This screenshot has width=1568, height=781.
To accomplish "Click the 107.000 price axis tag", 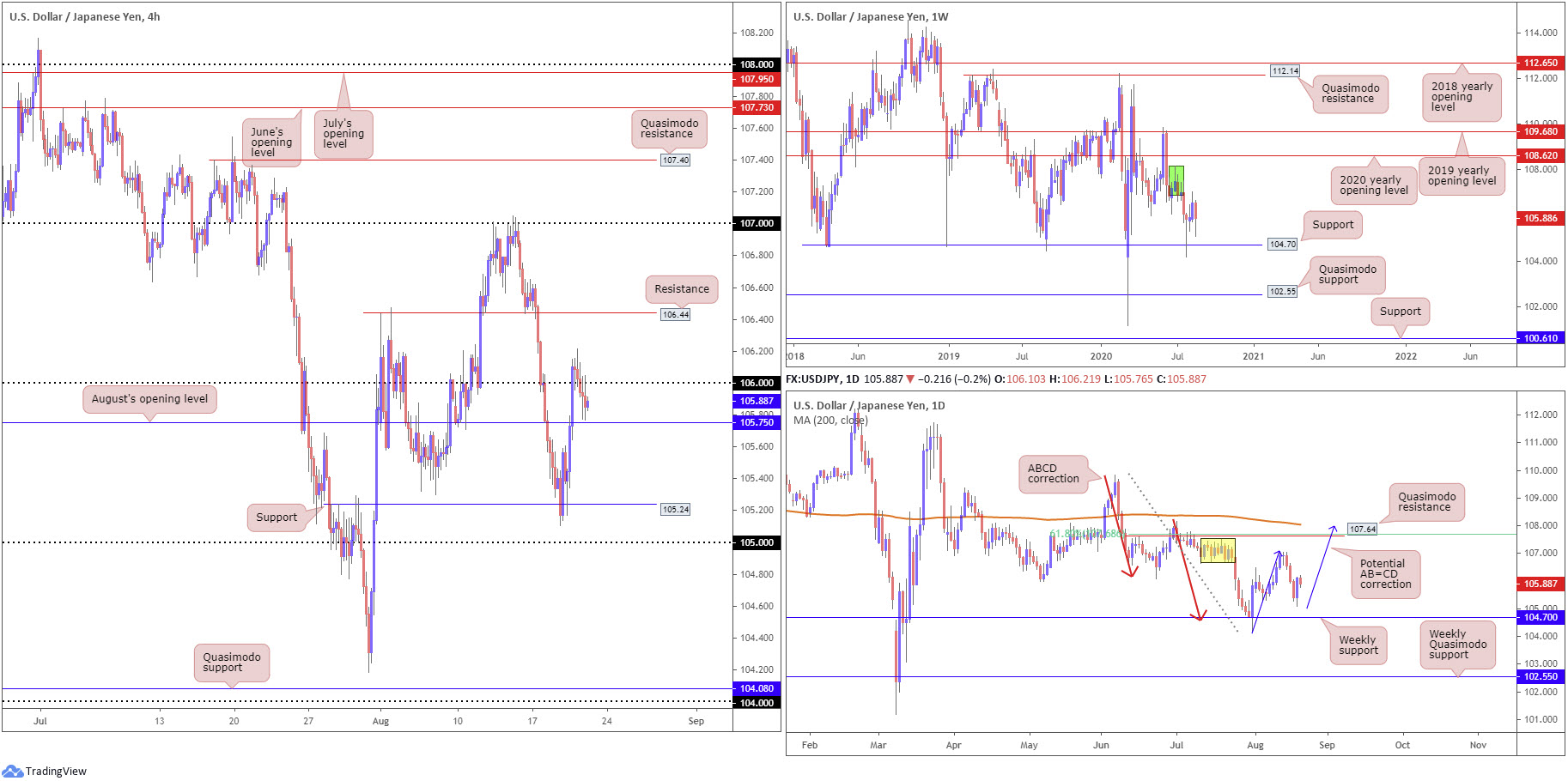I will click(x=756, y=223).
